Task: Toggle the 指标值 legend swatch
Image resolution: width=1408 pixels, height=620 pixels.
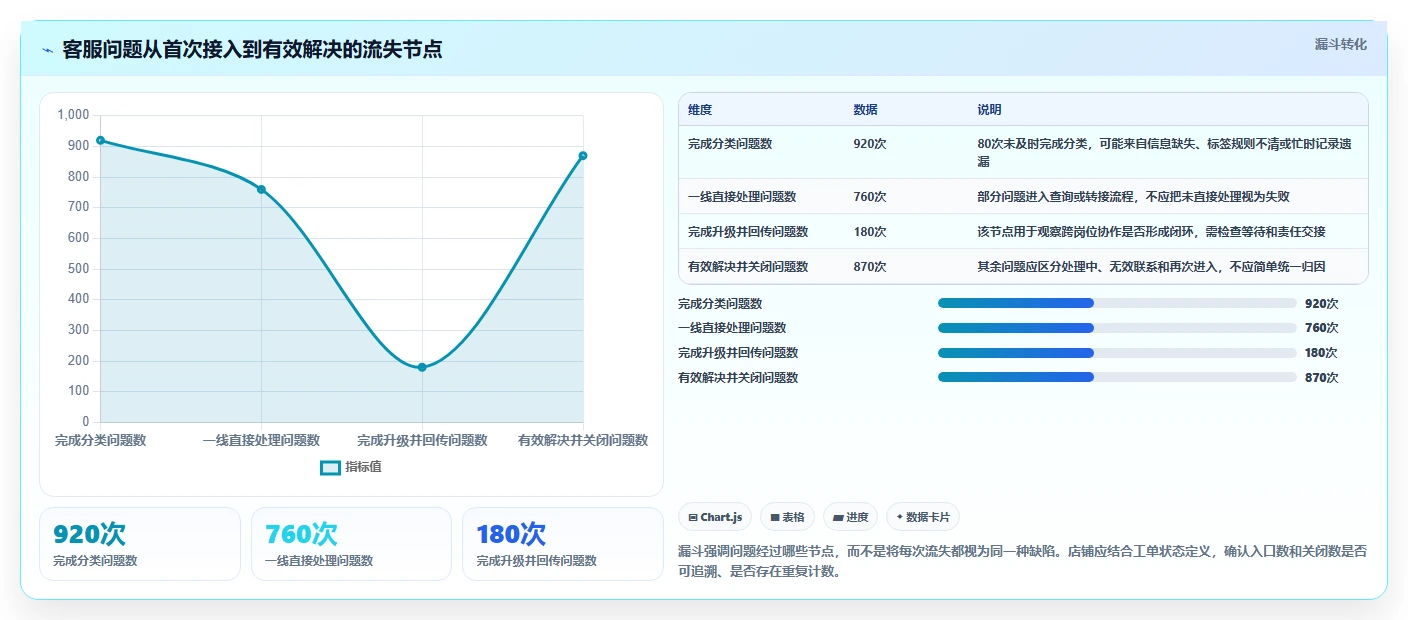Action: [330, 467]
